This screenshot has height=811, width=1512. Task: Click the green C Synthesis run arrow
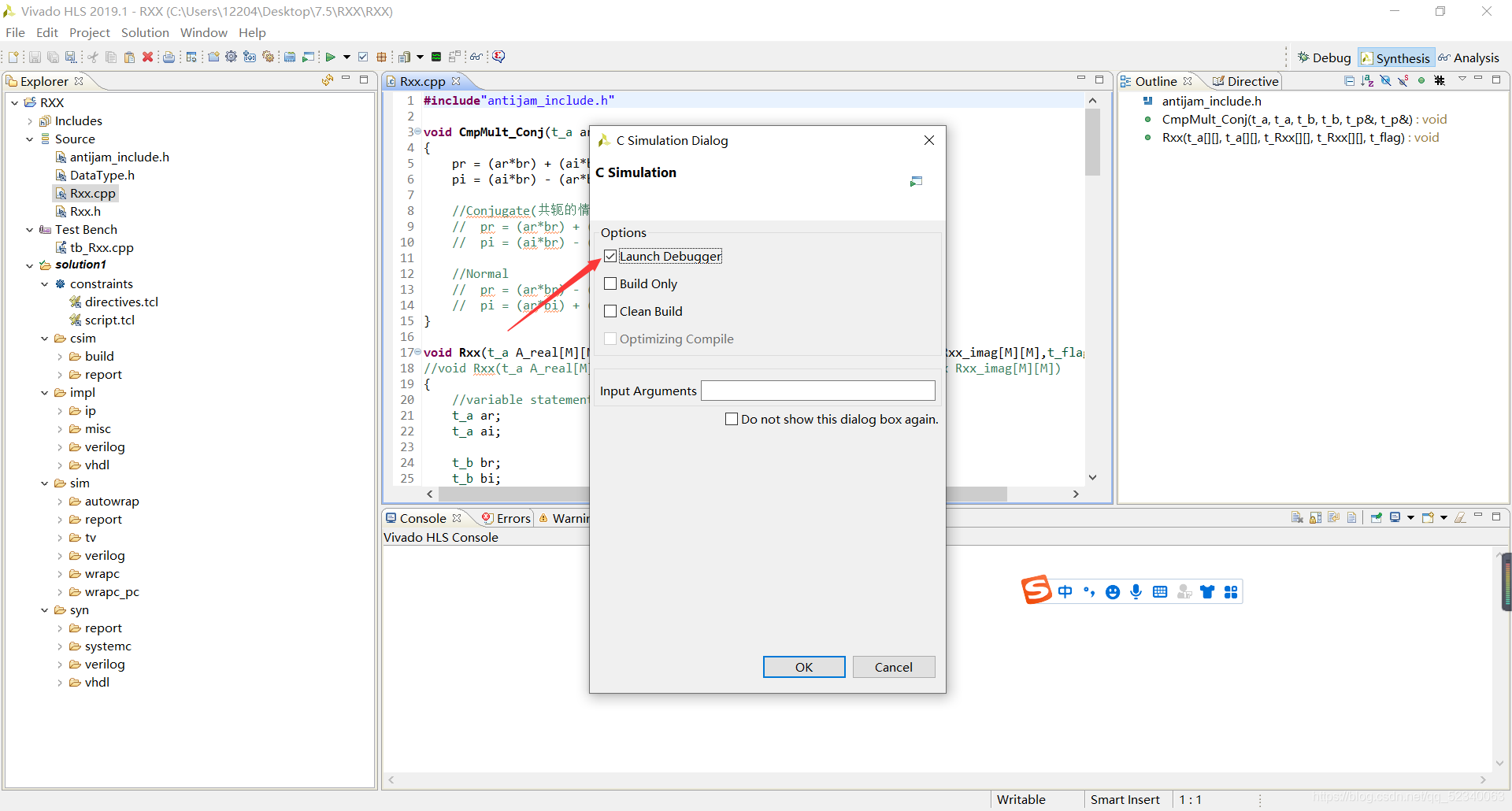pos(330,57)
